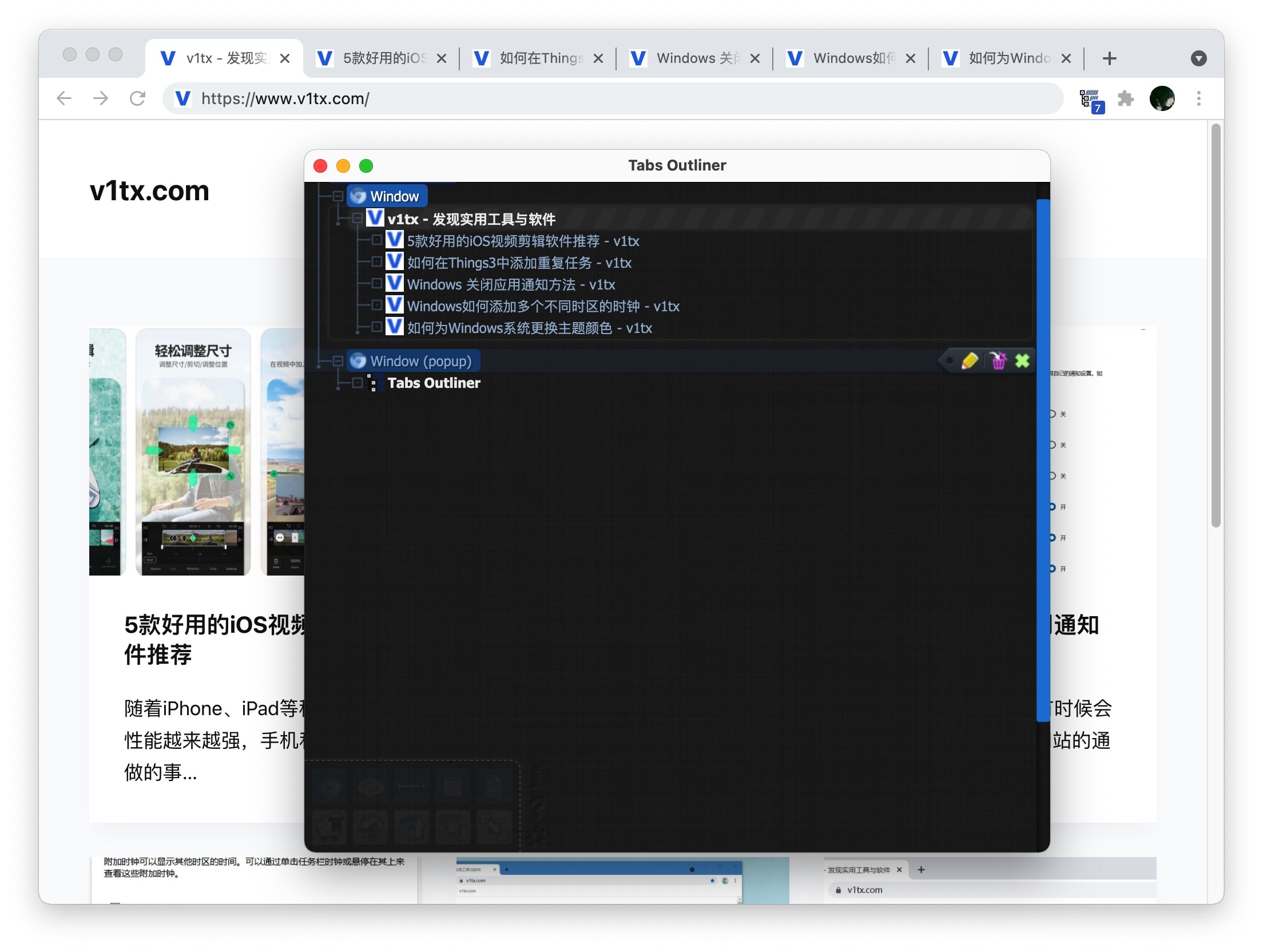The image size is (1263, 952).
Task: Select Windows 关闭应用通知方法 tree entry
Action: point(511,284)
